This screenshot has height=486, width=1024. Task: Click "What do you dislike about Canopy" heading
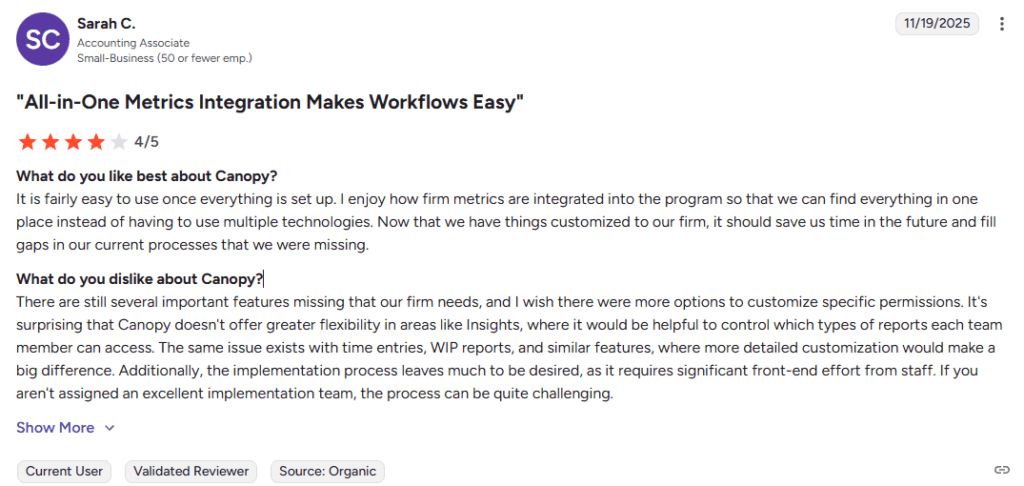tap(139, 279)
